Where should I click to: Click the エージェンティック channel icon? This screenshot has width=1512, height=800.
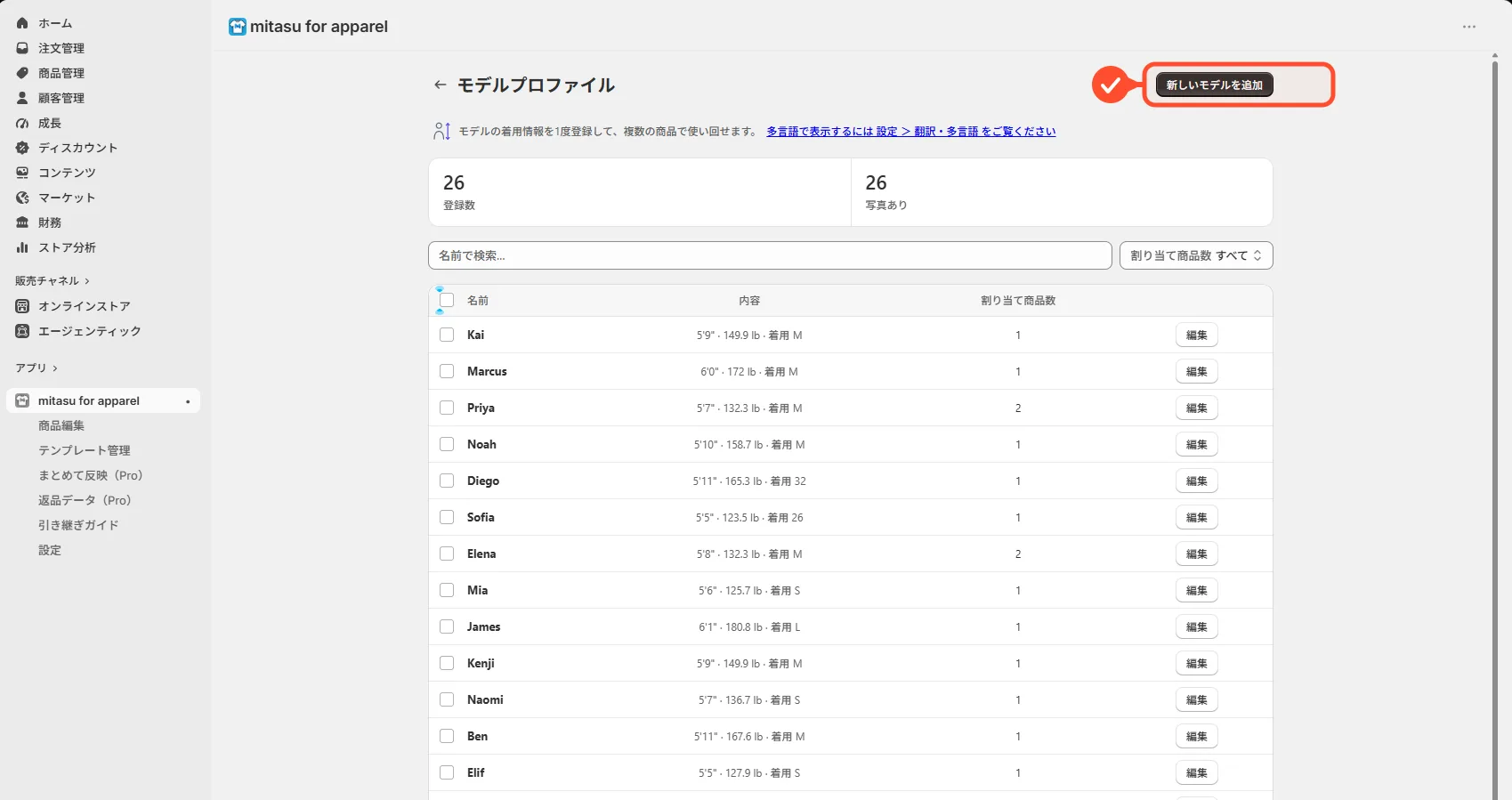(x=22, y=331)
